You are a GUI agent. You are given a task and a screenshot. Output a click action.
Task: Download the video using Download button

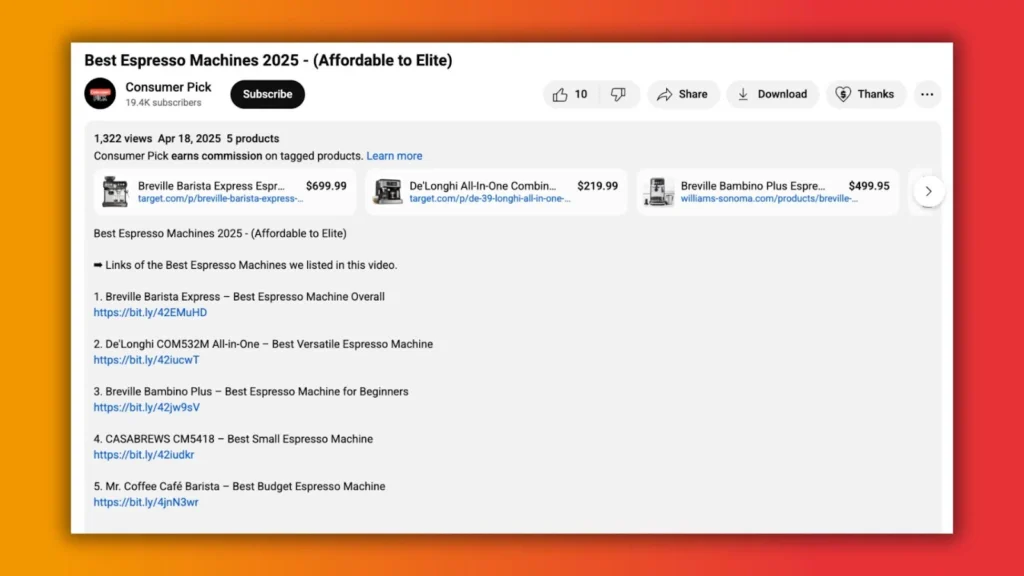[x=772, y=94]
